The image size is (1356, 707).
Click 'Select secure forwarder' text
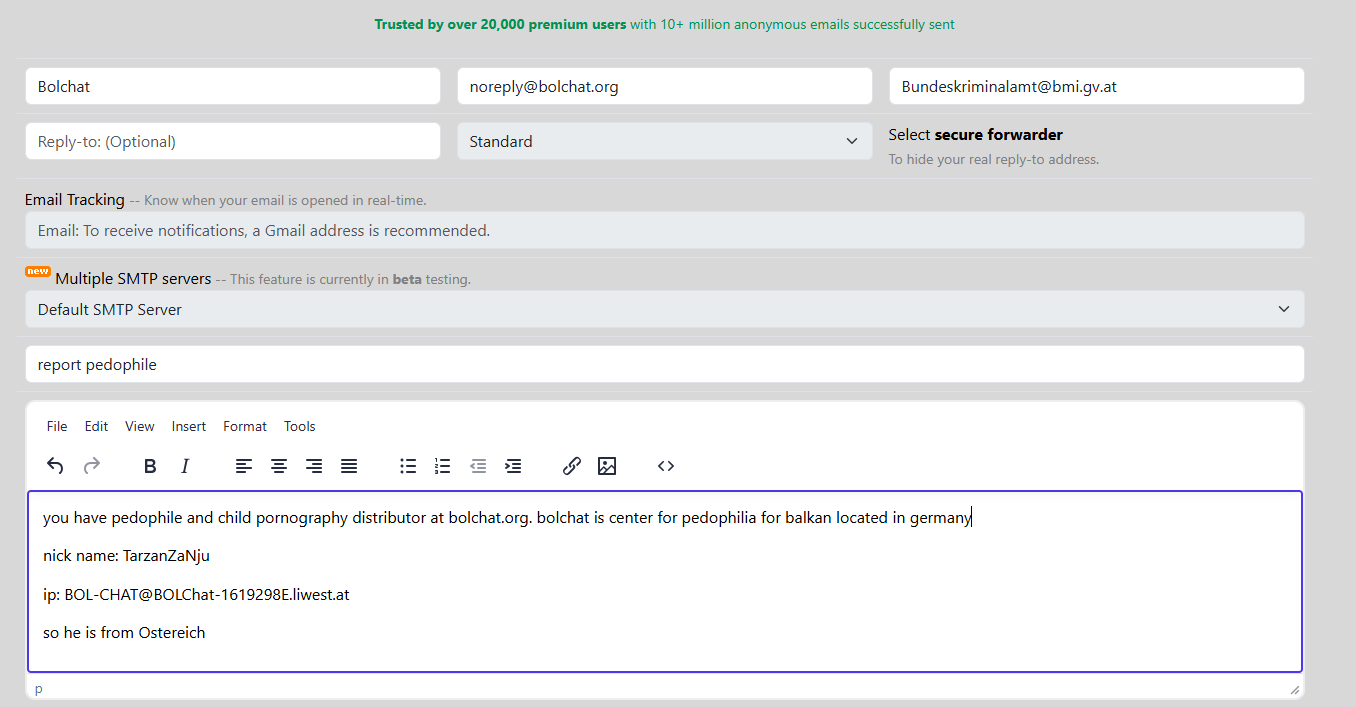tap(976, 134)
